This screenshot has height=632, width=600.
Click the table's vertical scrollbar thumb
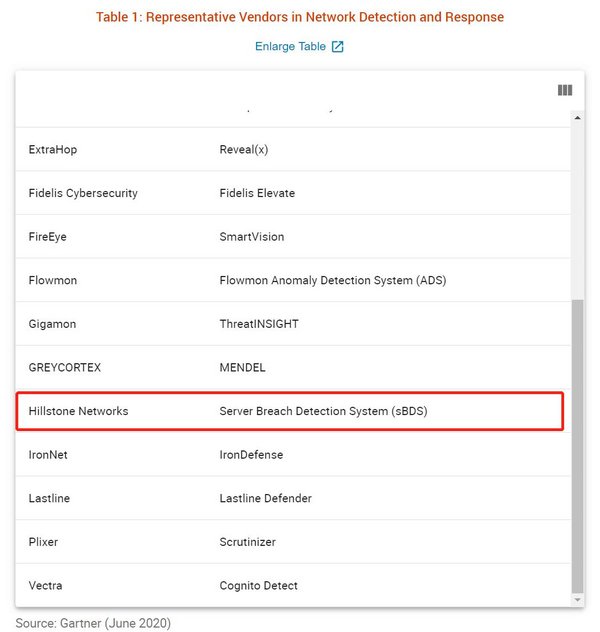(577, 447)
